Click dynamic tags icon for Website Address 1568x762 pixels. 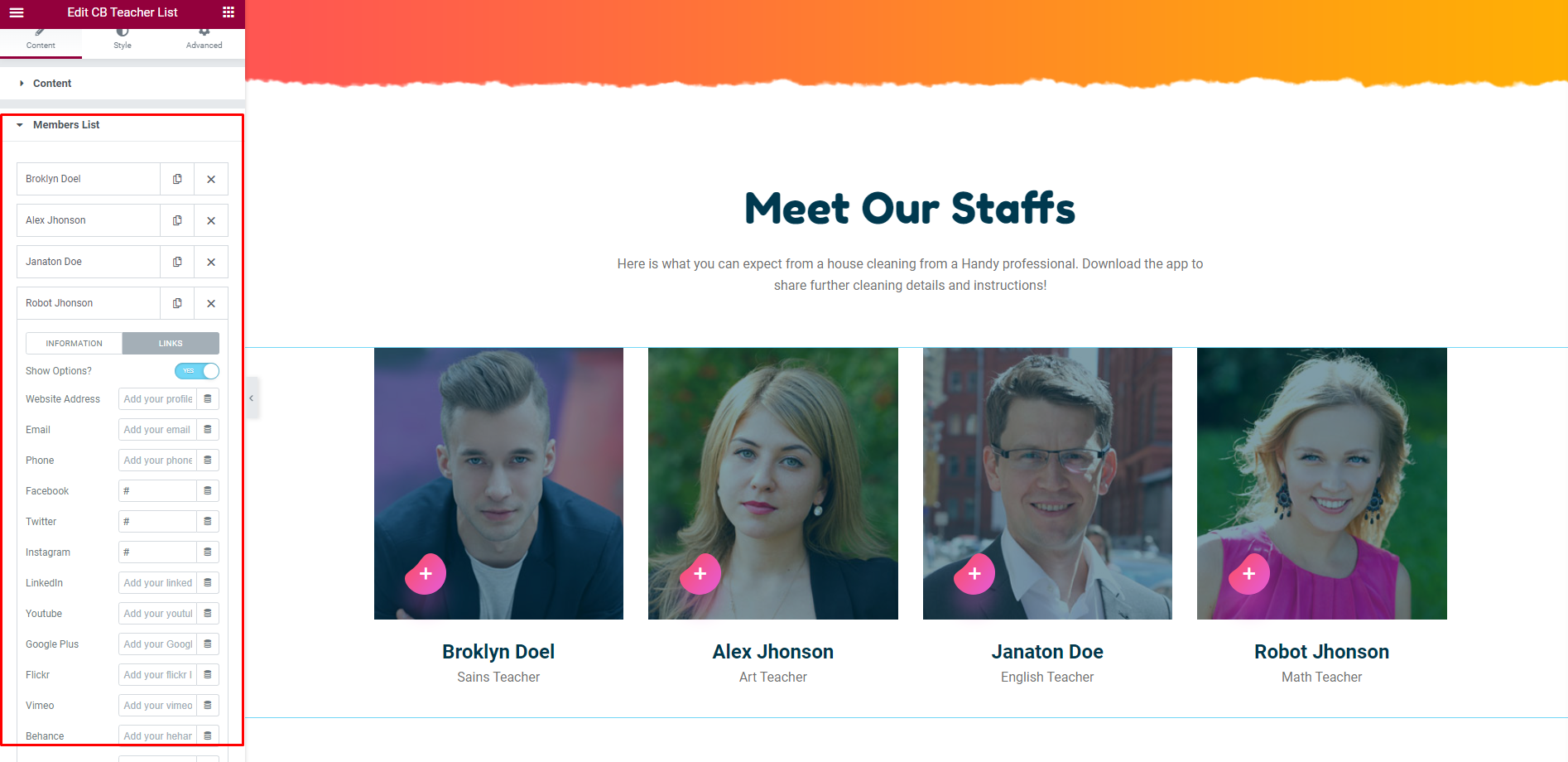[x=208, y=399]
